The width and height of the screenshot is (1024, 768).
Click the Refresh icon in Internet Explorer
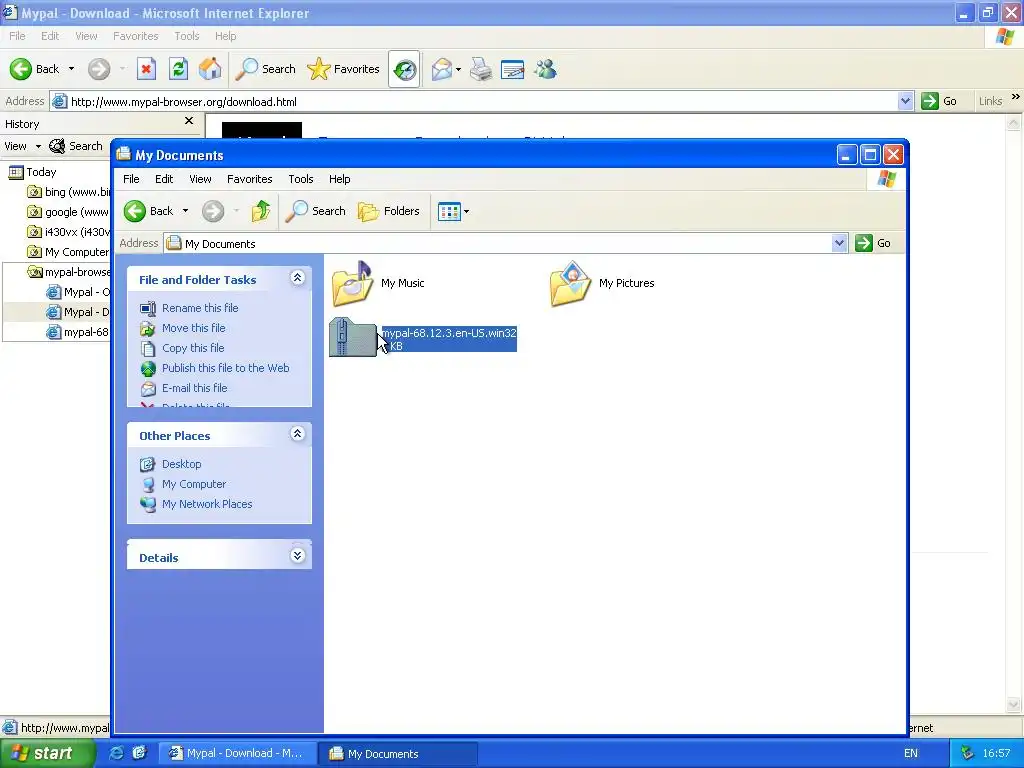(x=178, y=69)
